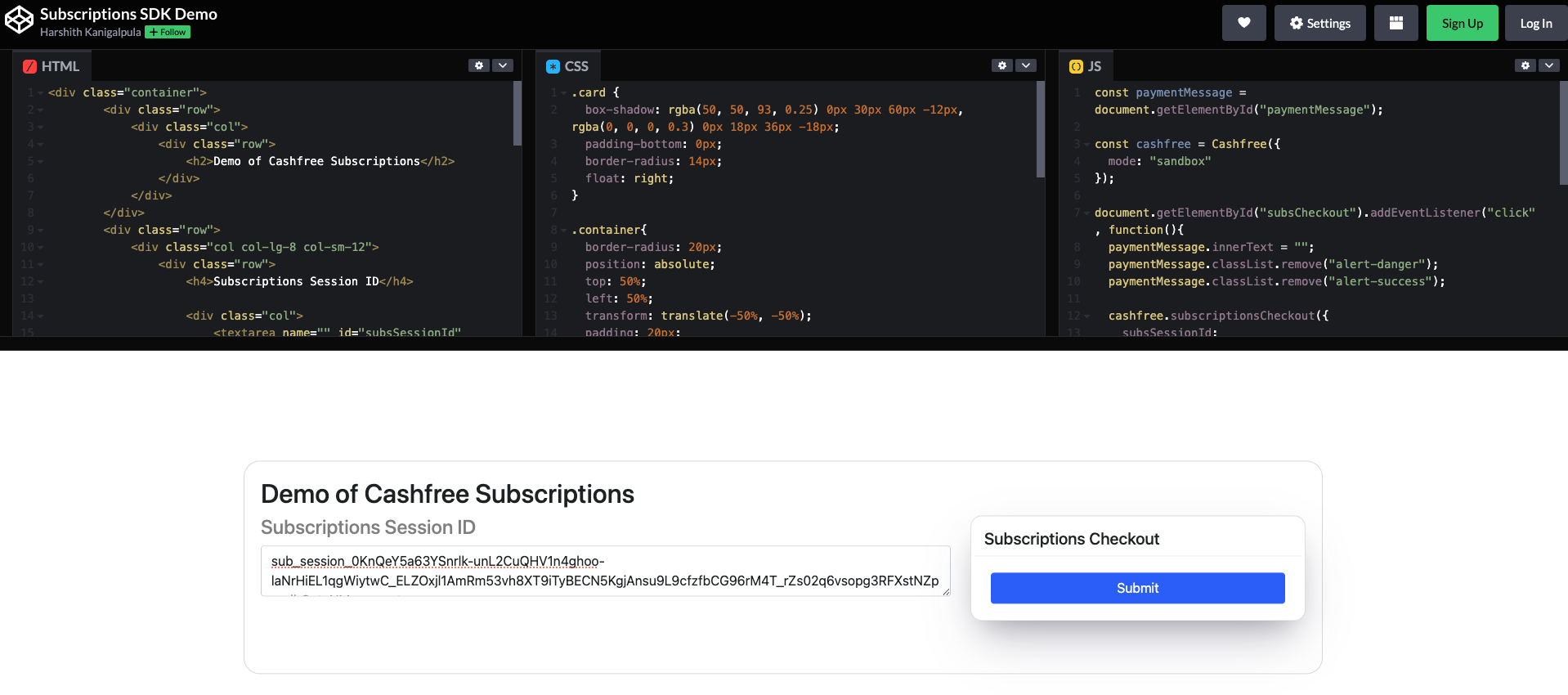Expand HTML editor dropdown chevron
1568x695 pixels.
coord(503,65)
